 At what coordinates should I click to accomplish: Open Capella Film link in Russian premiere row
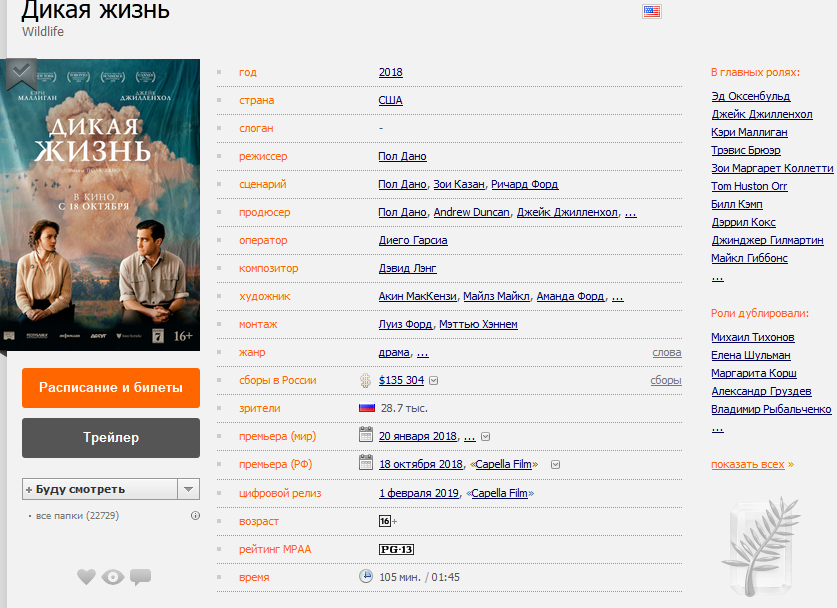[504, 464]
